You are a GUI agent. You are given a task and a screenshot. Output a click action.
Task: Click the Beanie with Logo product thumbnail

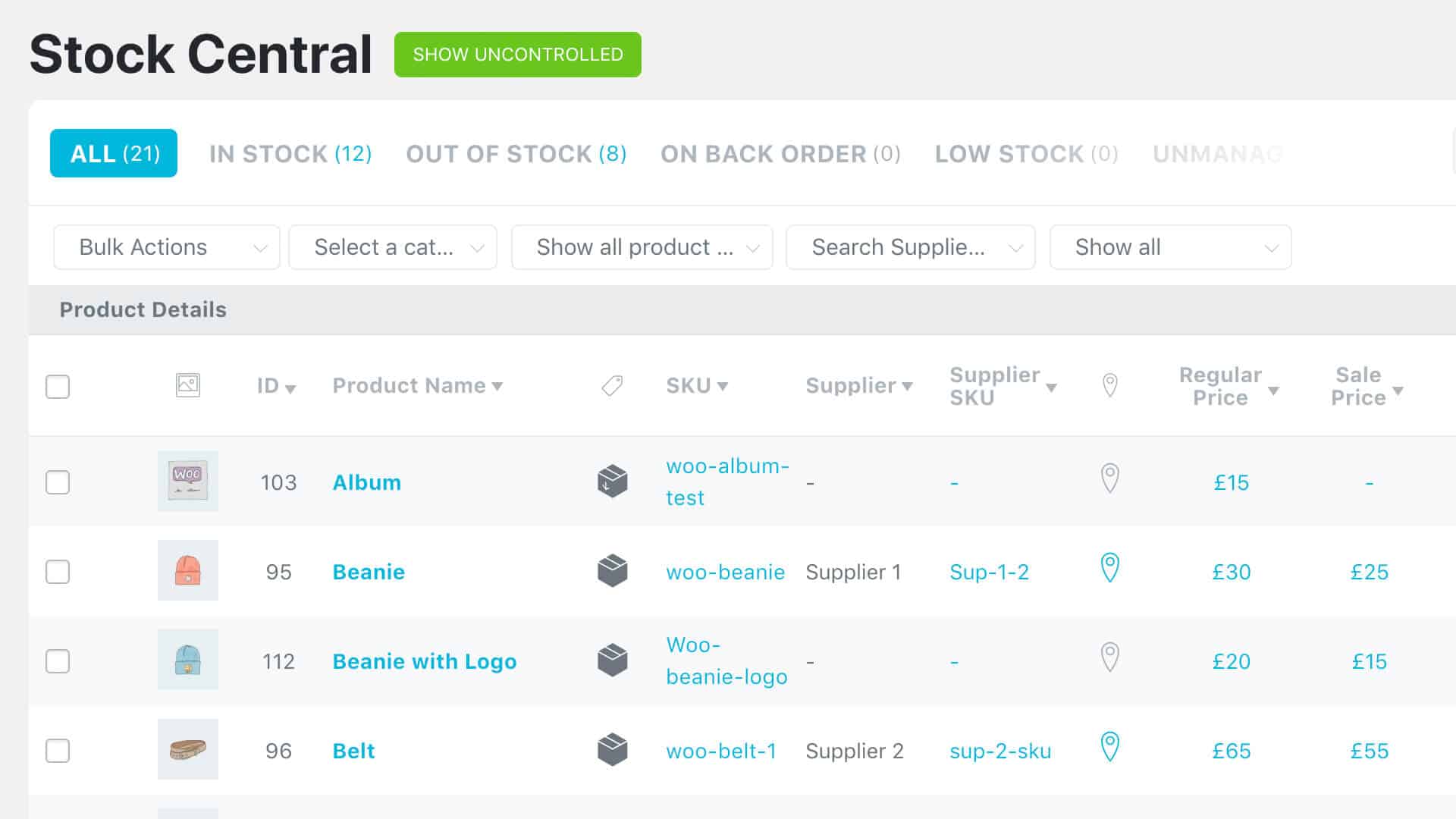point(188,660)
